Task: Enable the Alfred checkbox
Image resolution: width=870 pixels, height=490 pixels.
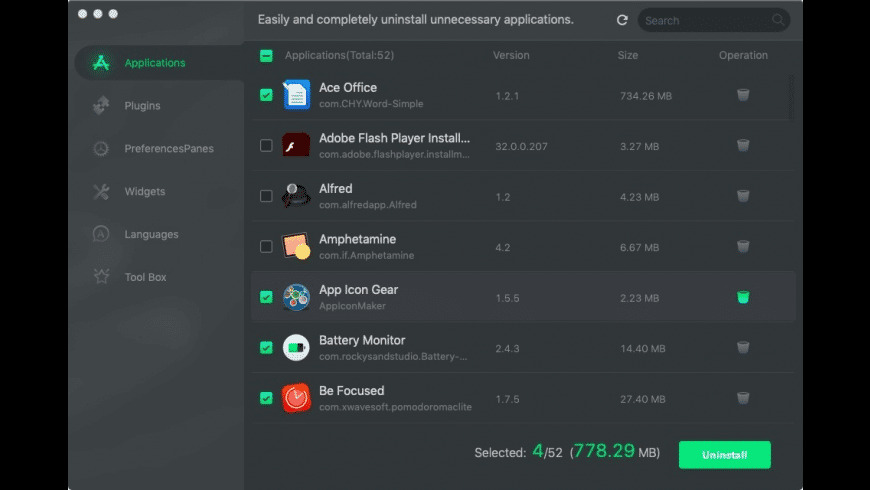Action: 266,196
